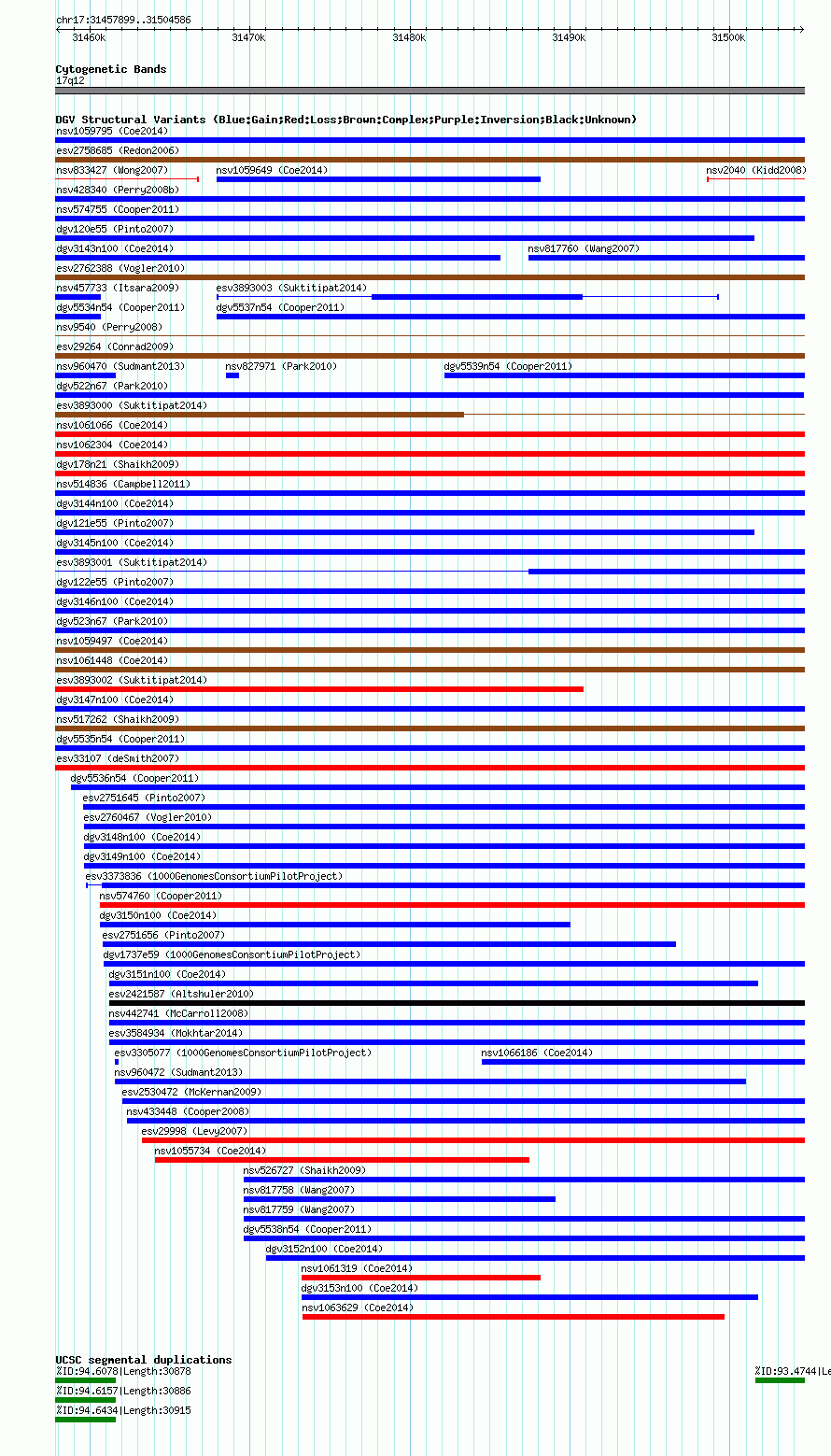Select dgv121e55 (Pinto2007) label
Screen dimensions: 831x1456
pos(115,523)
